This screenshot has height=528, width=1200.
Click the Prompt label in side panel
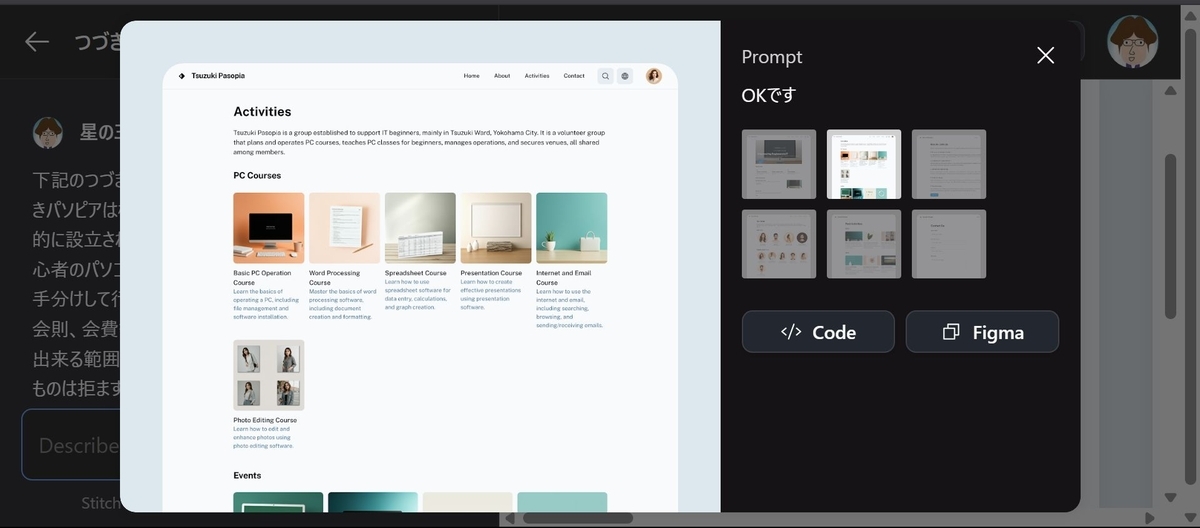coord(772,57)
